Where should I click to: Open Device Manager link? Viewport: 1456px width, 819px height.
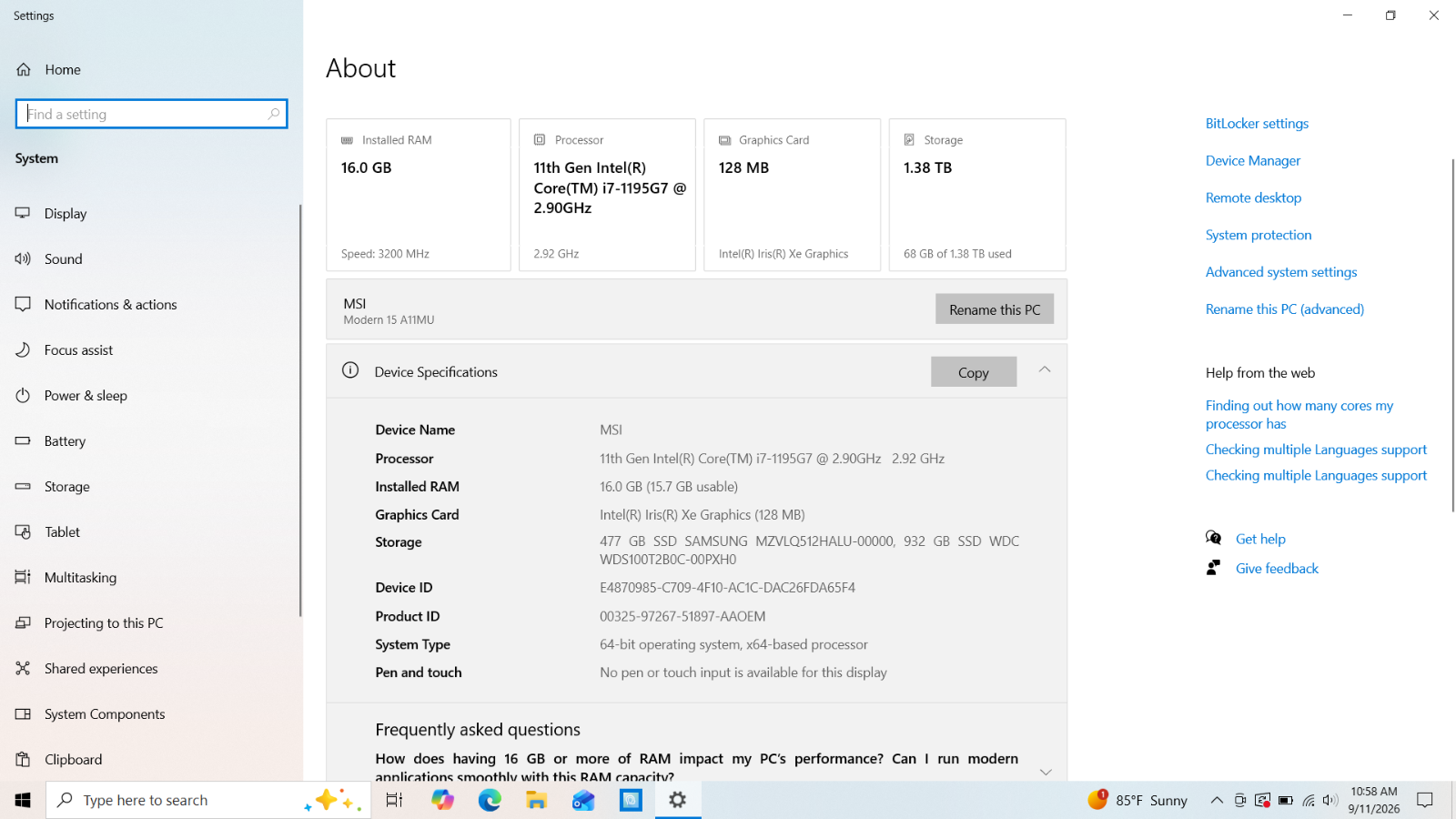click(x=1253, y=161)
